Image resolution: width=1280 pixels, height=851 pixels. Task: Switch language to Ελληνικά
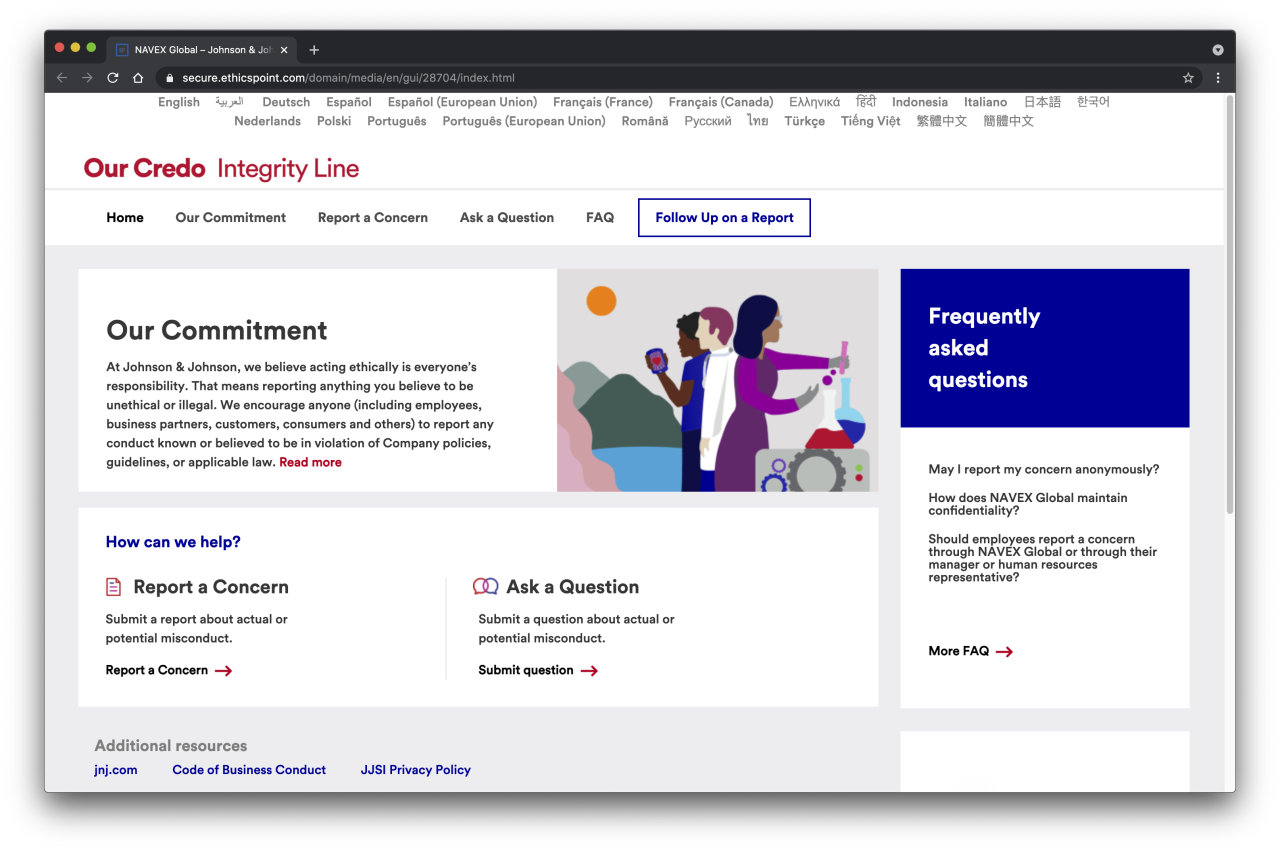(x=815, y=102)
